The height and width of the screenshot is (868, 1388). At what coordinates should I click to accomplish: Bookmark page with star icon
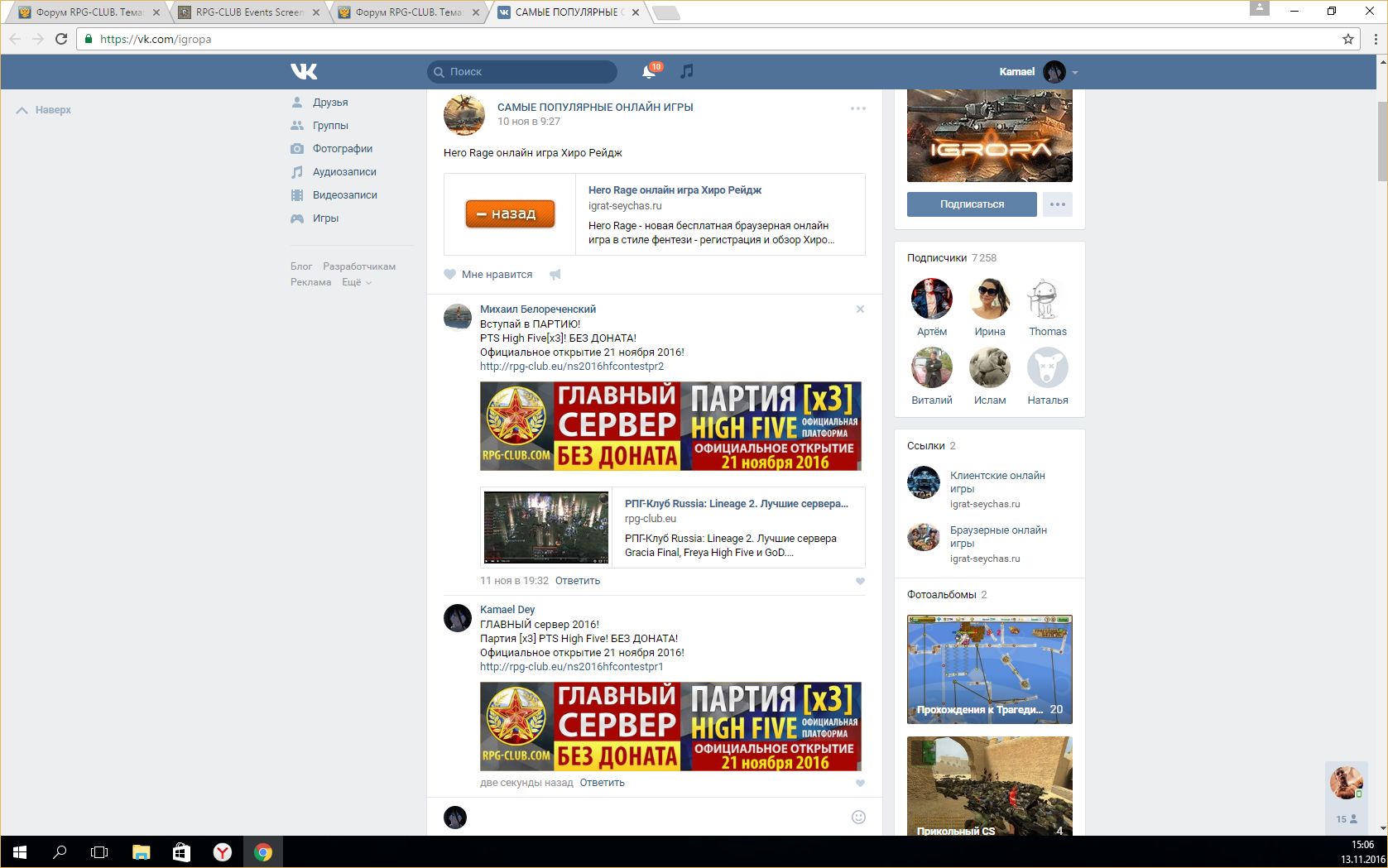tap(1348, 39)
